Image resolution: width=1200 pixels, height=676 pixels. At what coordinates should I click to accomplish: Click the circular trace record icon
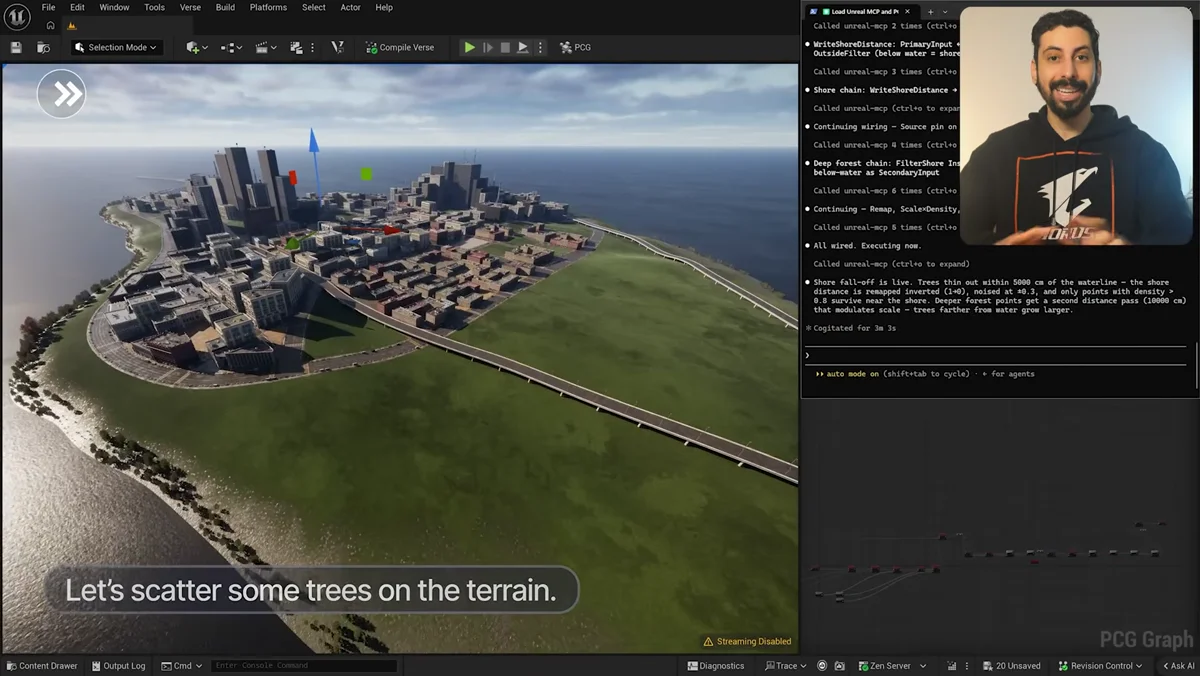[822, 665]
